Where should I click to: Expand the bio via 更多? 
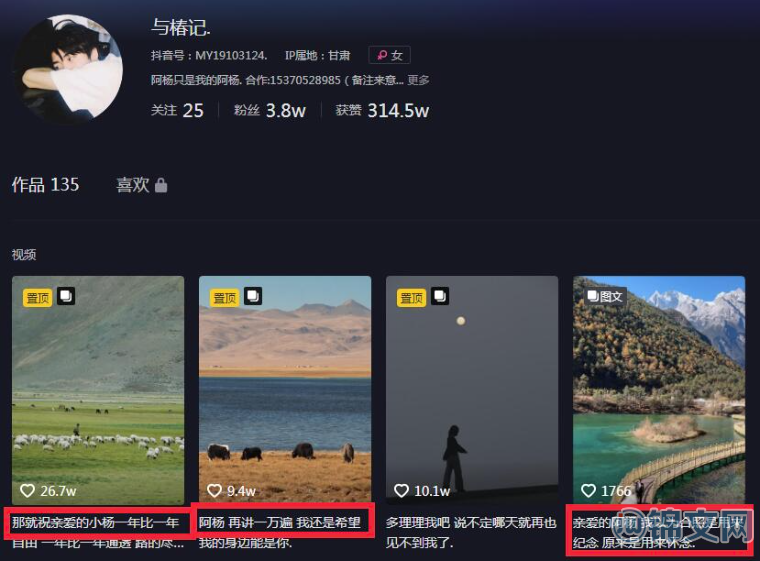(418, 80)
